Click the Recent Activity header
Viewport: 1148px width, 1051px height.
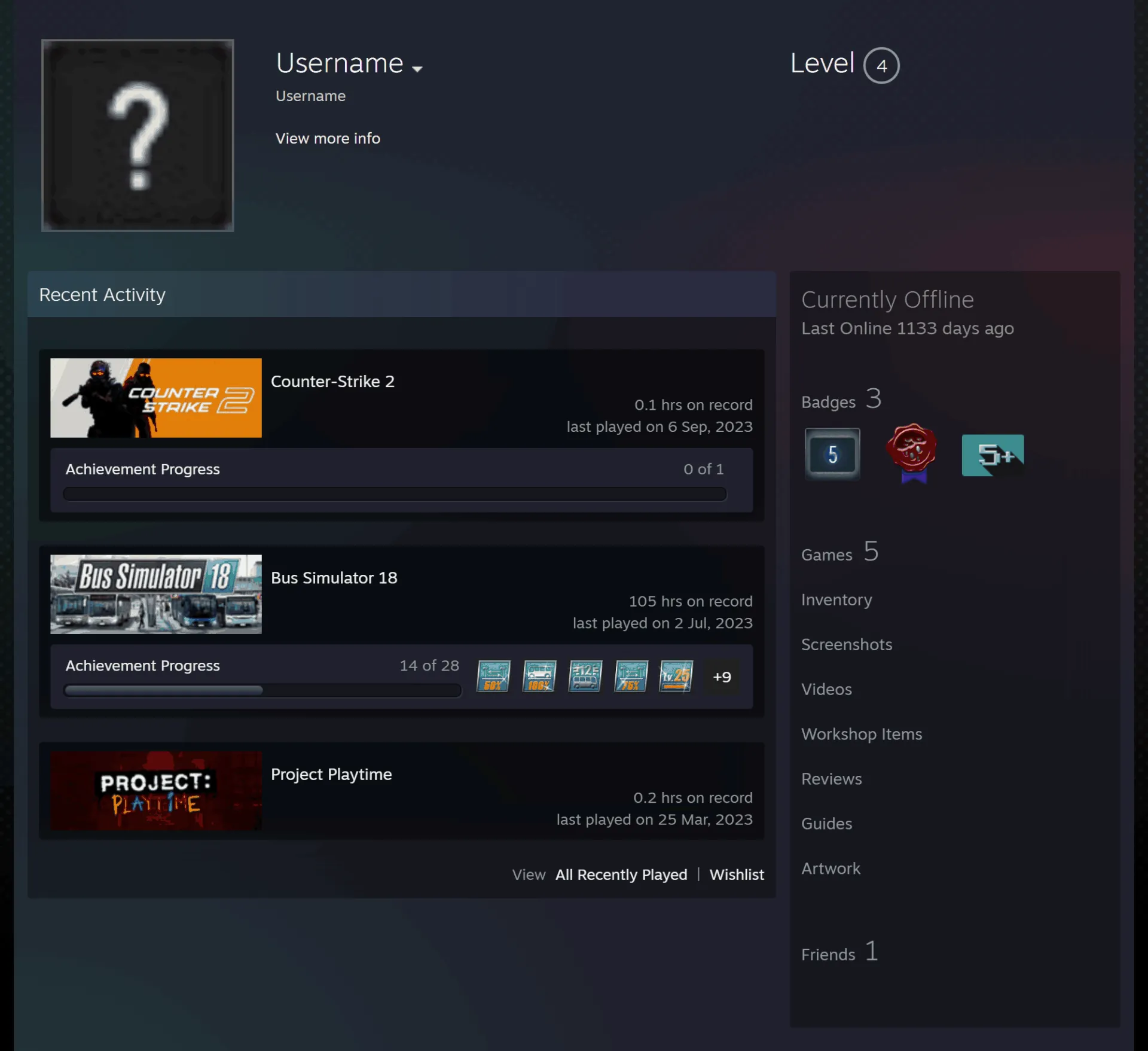pyautogui.click(x=402, y=294)
